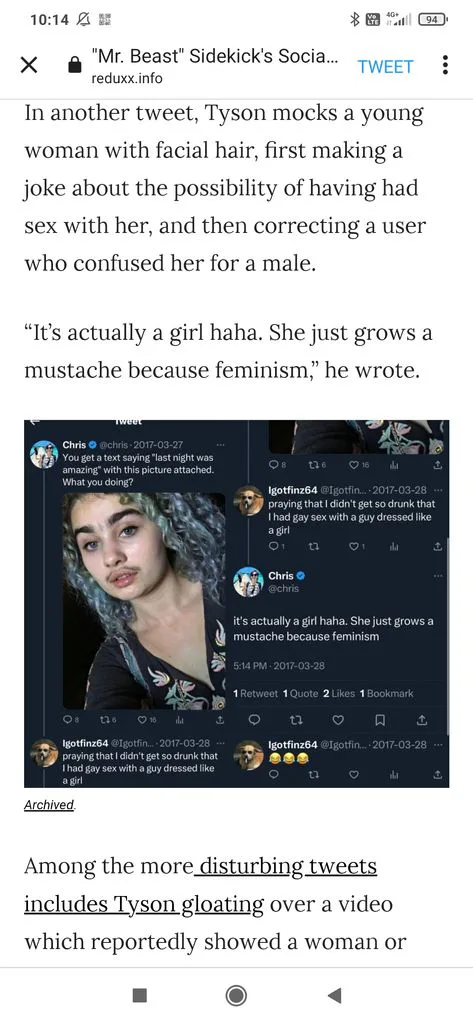Tap the Android circle home button
Image resolution: width=473 pixels, height=1024 pixels.
[236, 995]
